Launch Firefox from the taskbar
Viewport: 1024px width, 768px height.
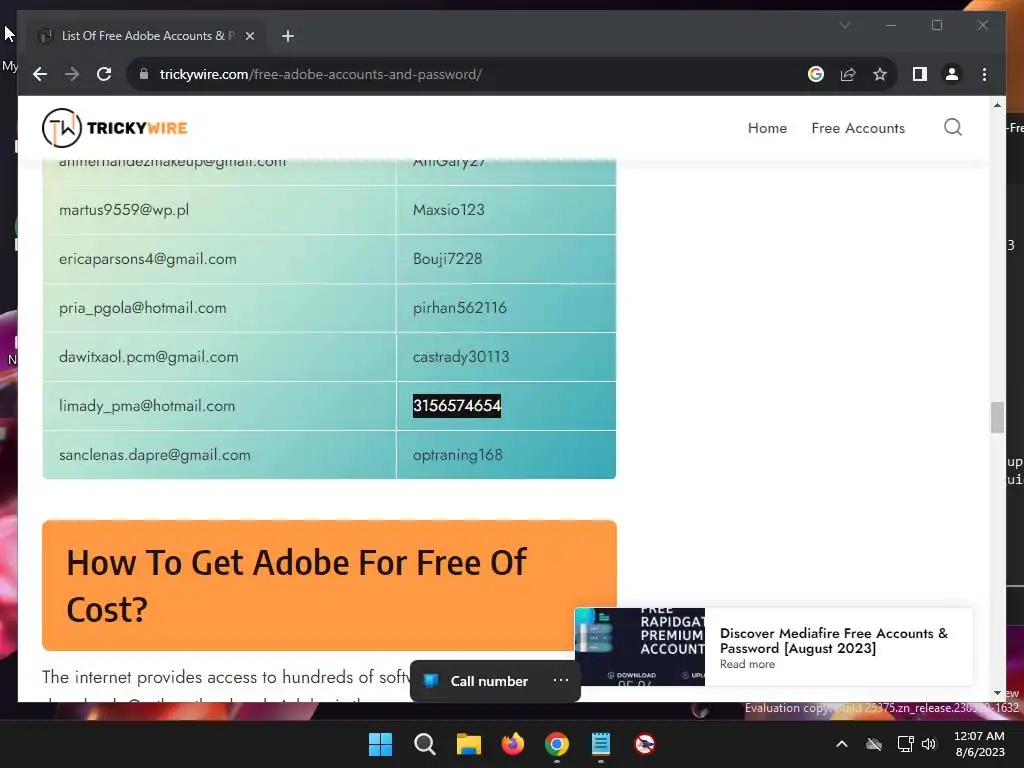coord(513,744)
